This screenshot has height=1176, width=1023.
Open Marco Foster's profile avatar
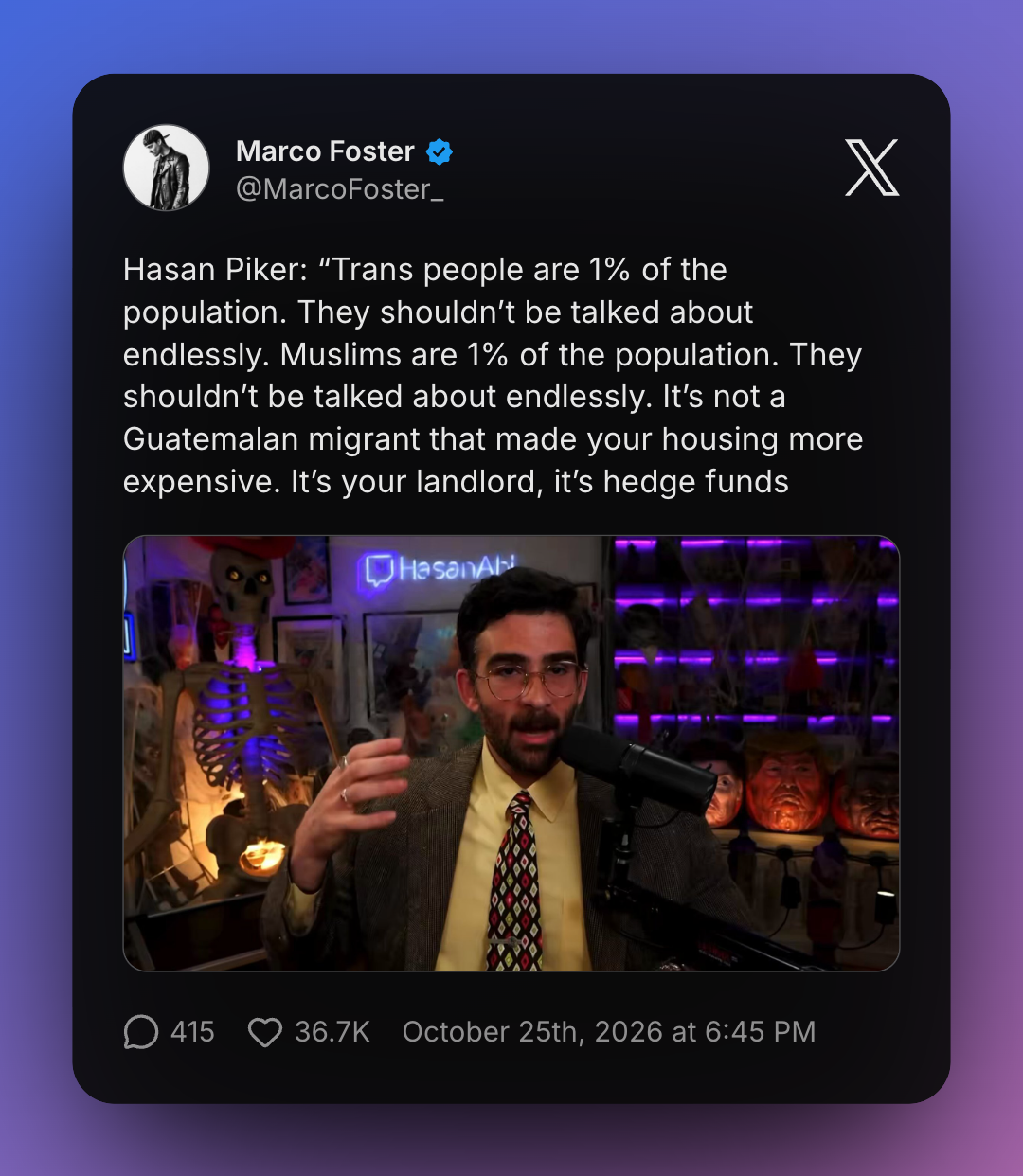coord(167,168)
